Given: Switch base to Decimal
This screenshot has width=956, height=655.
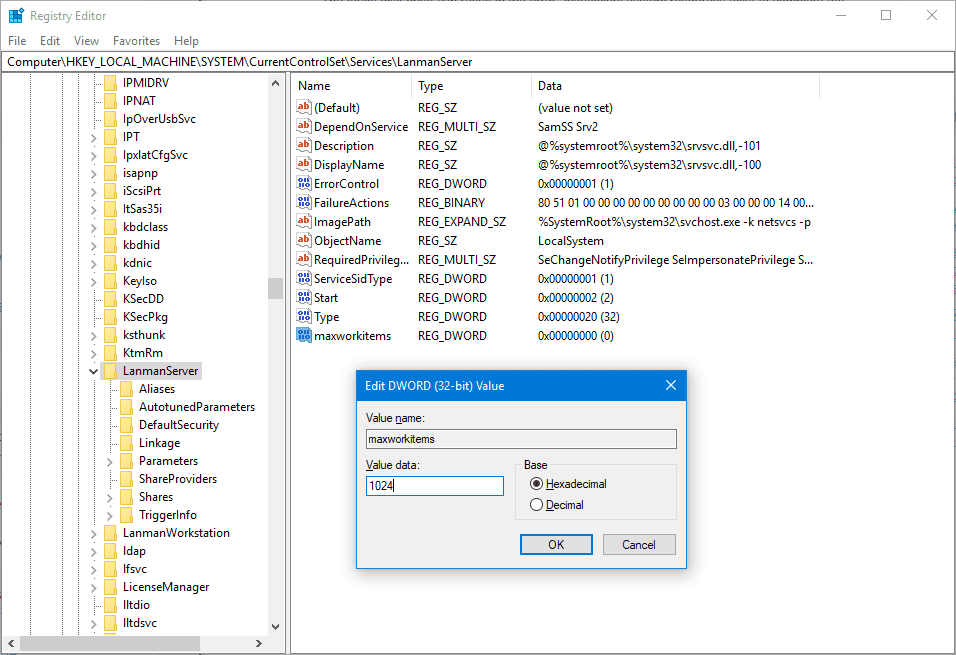Looking at the screenshot, I should [x=536, y=505].
